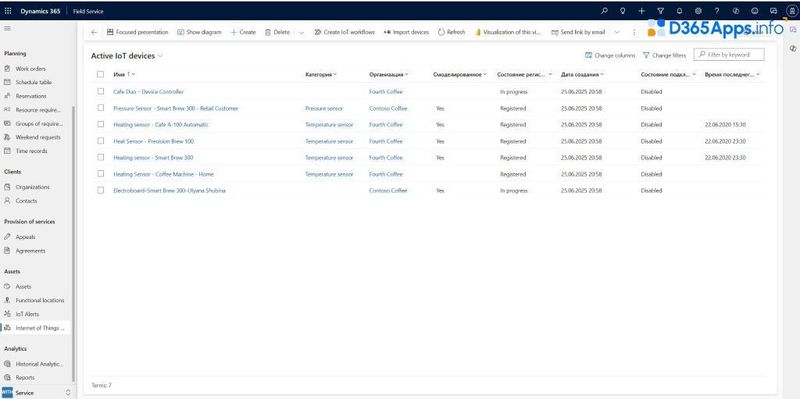Open Pressure sensor category link

(x=324, y=109)
